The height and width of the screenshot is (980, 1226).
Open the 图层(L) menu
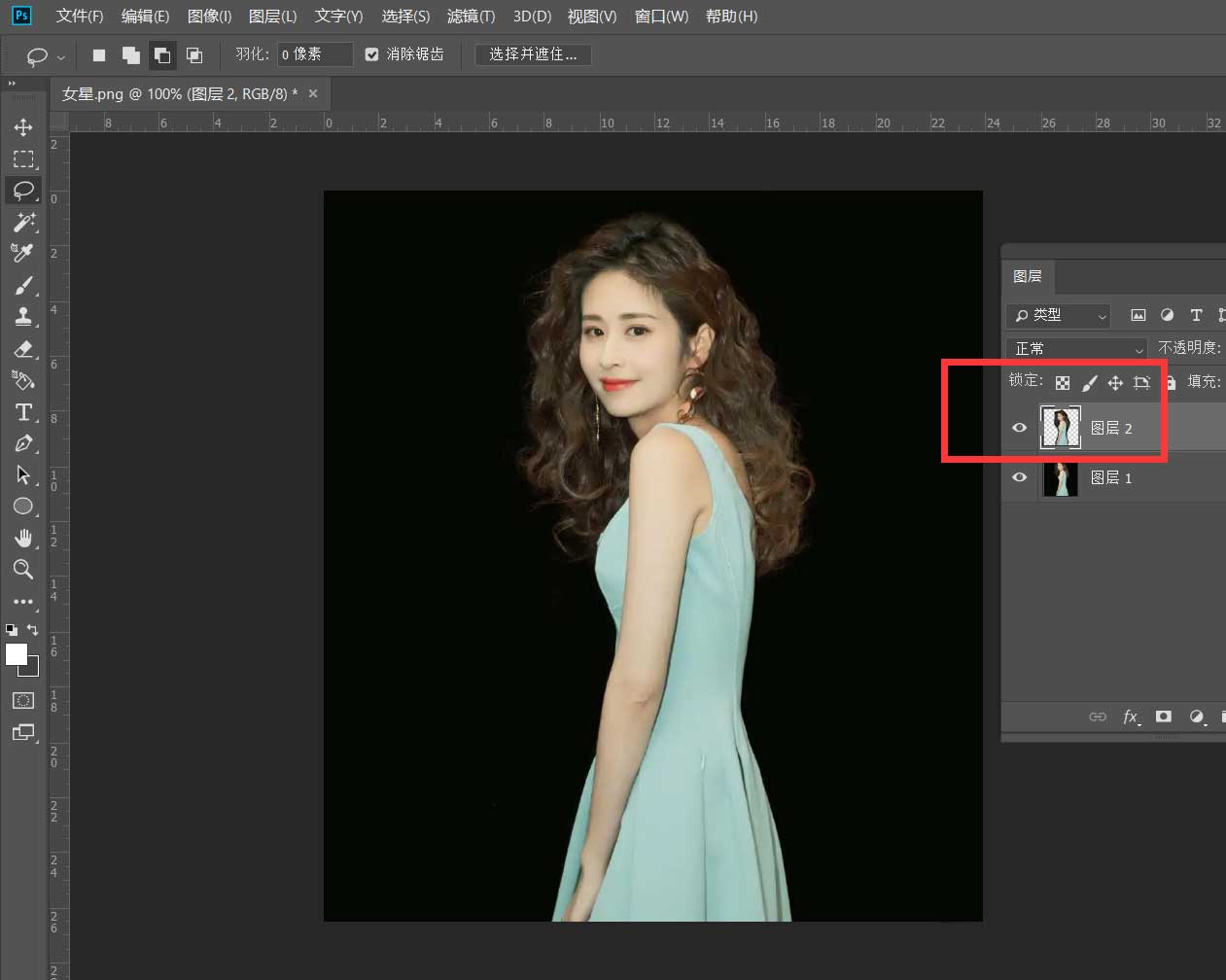click(x=273, y=17)
